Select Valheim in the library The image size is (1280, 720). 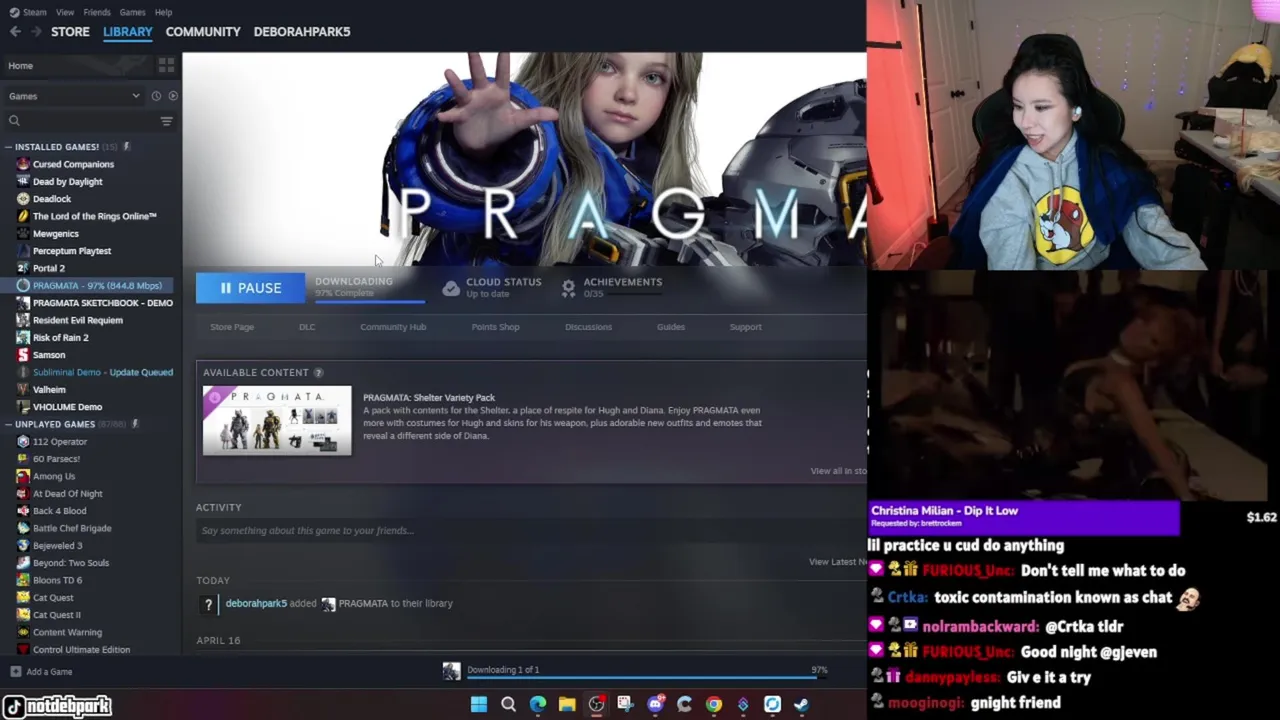pyautogui.click(x=49, y=390)
